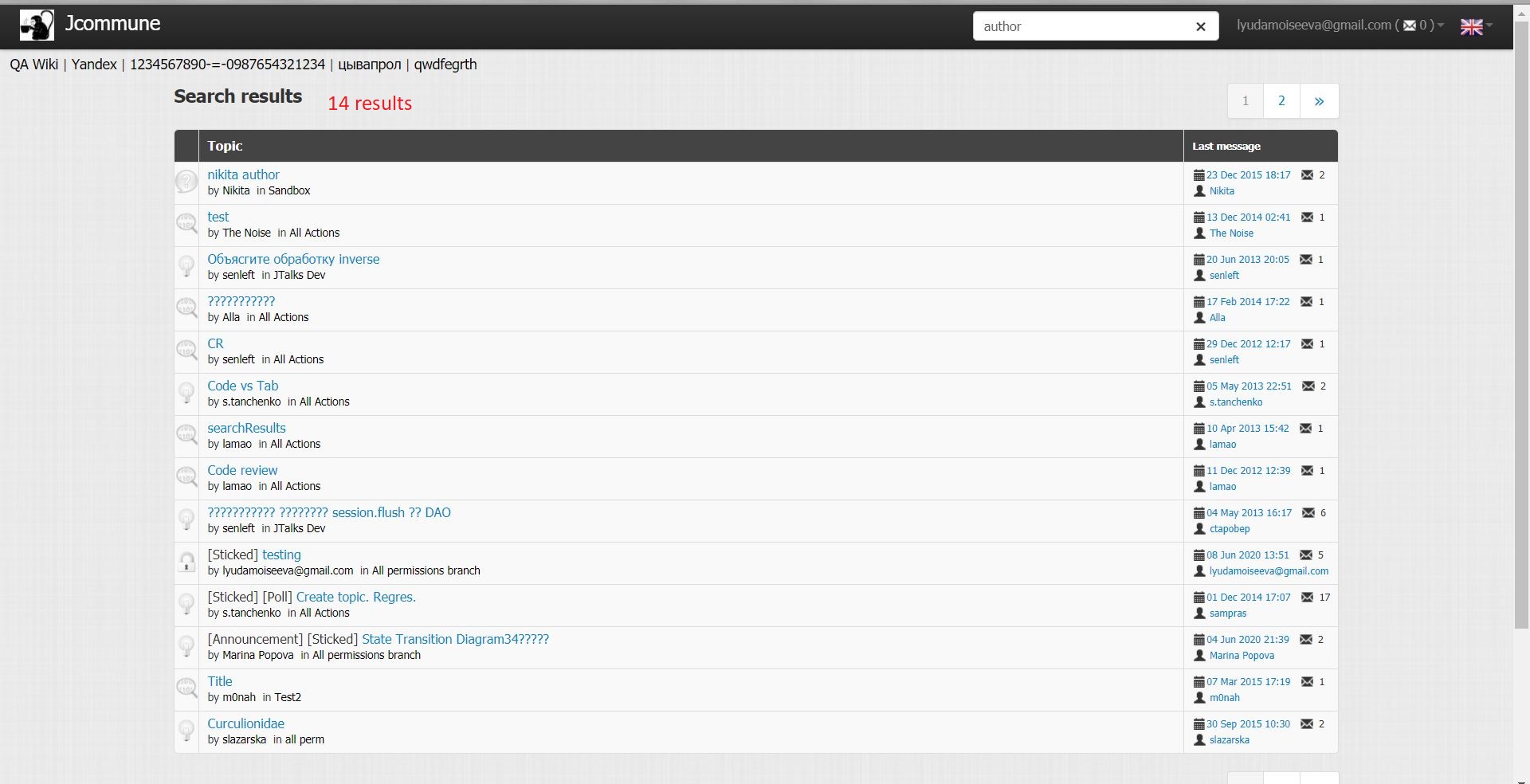Click the lightbulb icon beside Code vs Tab
This screenshot has width=1530, height=784.
(186, 393)
